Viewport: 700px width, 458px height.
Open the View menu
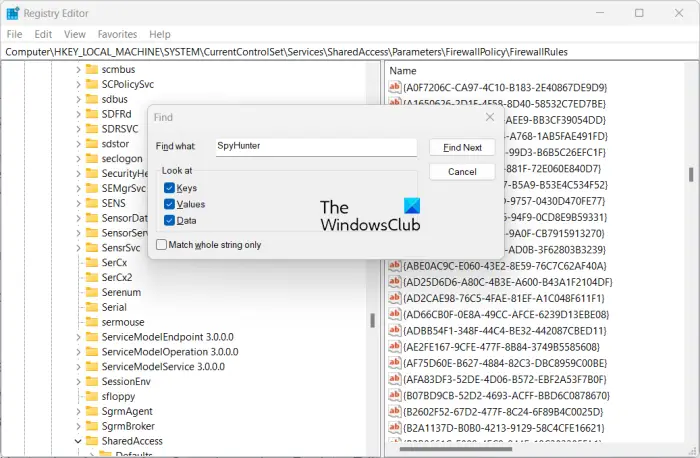(75, 34)
